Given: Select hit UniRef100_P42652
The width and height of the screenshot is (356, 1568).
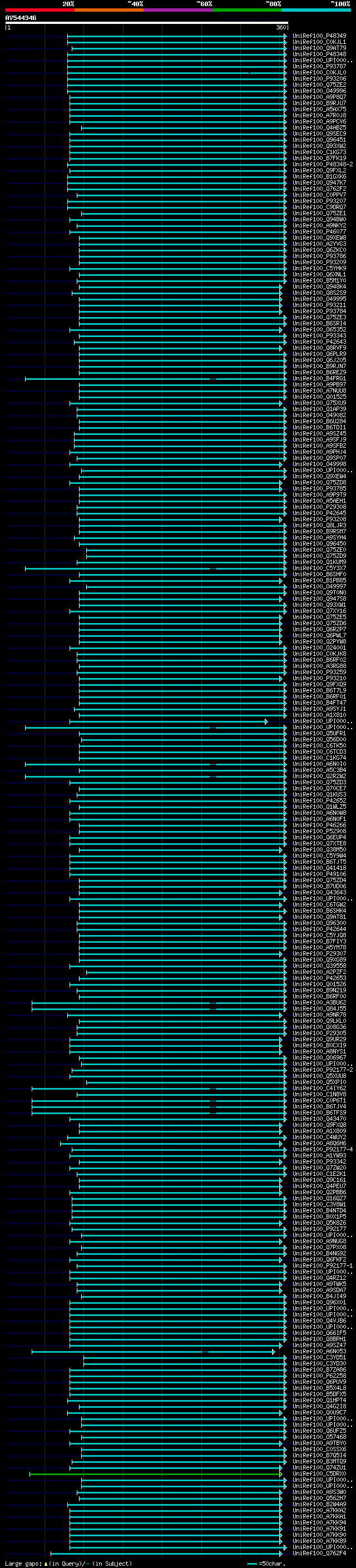Looking at the screenshot, I should [319, 800].
